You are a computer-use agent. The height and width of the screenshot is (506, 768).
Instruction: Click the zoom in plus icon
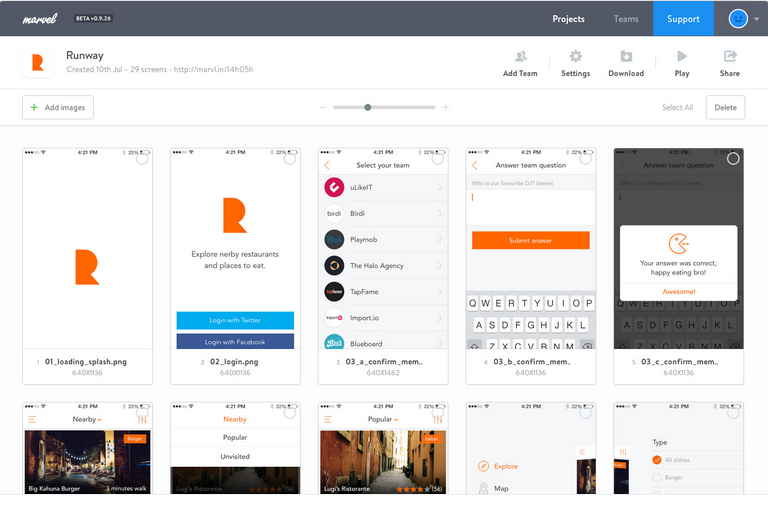tap(445, 107)
